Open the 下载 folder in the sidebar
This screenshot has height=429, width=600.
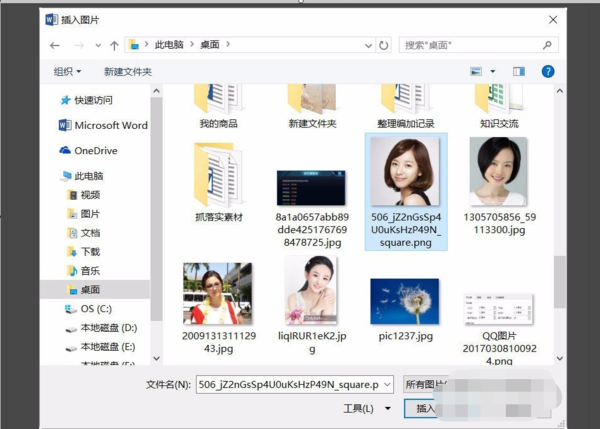84,251
